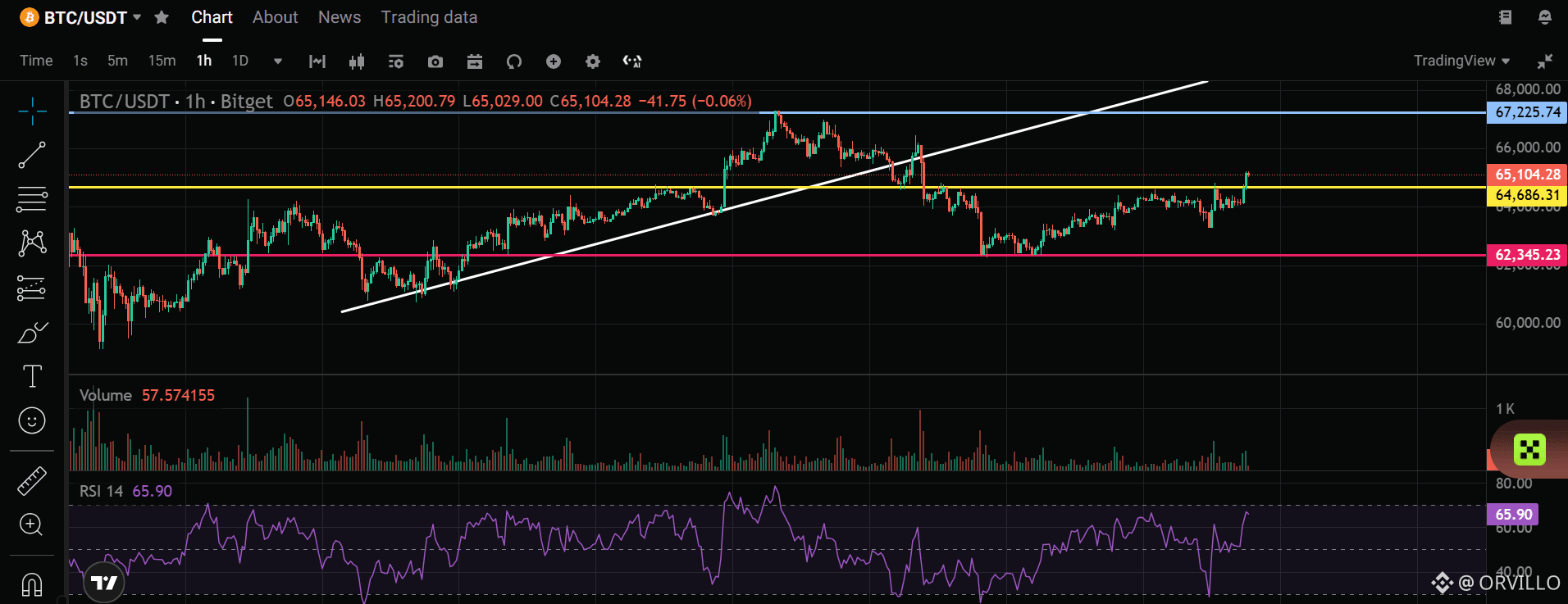This screenshot has width=1568, height=604.
Task: Click the Bitcoin coin logo icon
Action: coord(29,17)
